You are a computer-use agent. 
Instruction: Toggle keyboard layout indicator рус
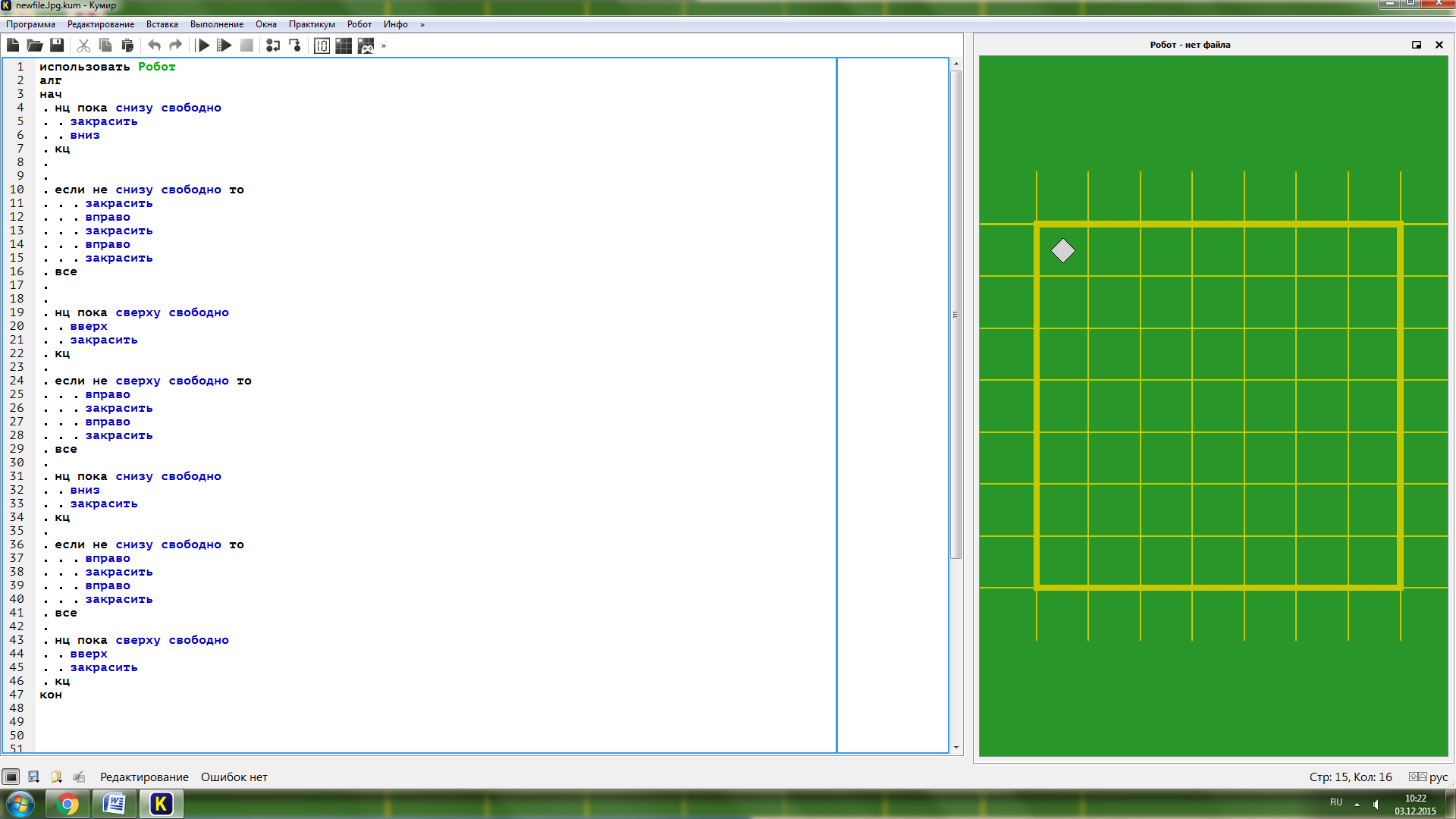click(1429, 777)
